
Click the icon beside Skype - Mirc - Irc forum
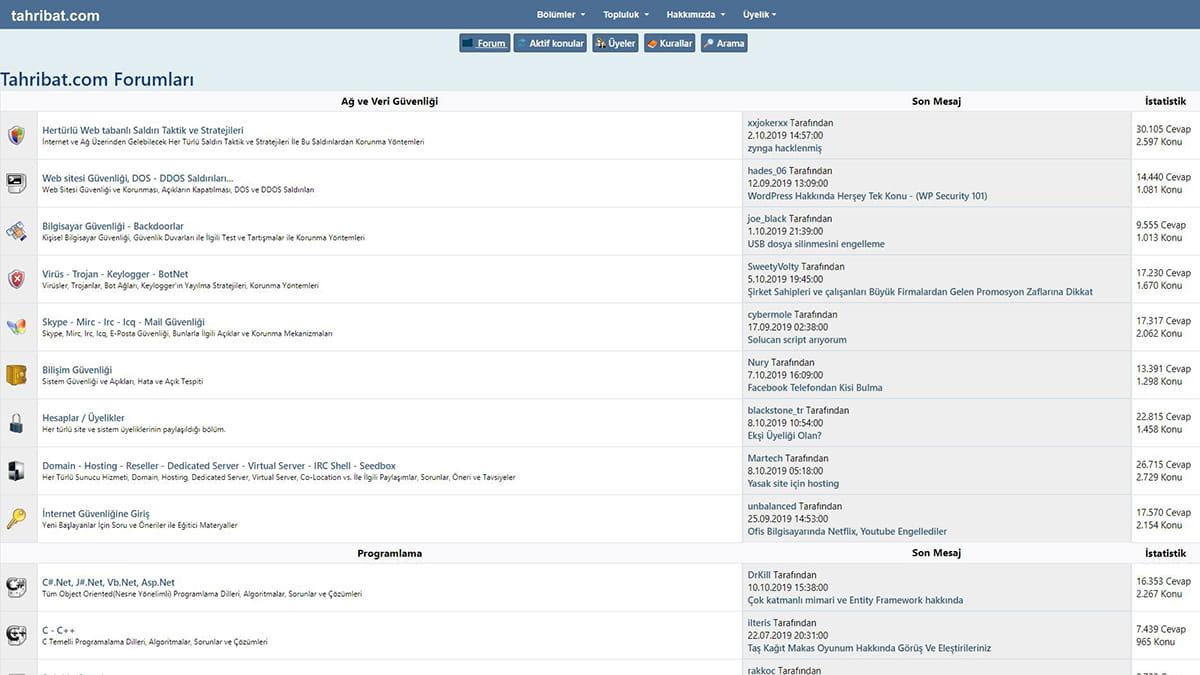(16, 327)
